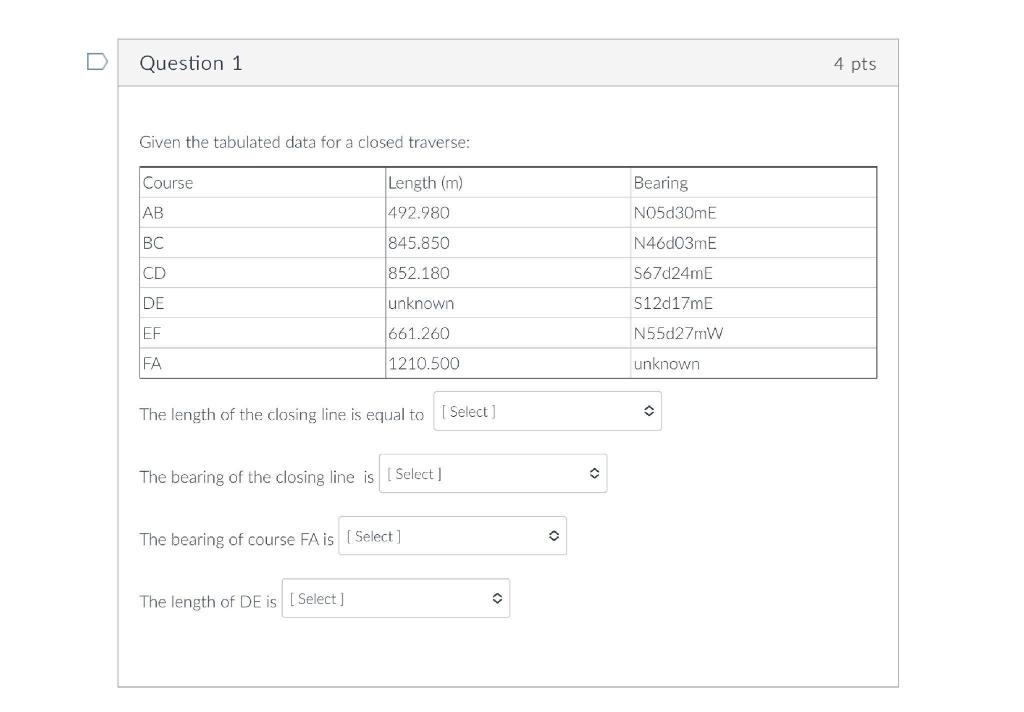
Task: Click the chevron on closing line length selector
Action: click(650, 410)
